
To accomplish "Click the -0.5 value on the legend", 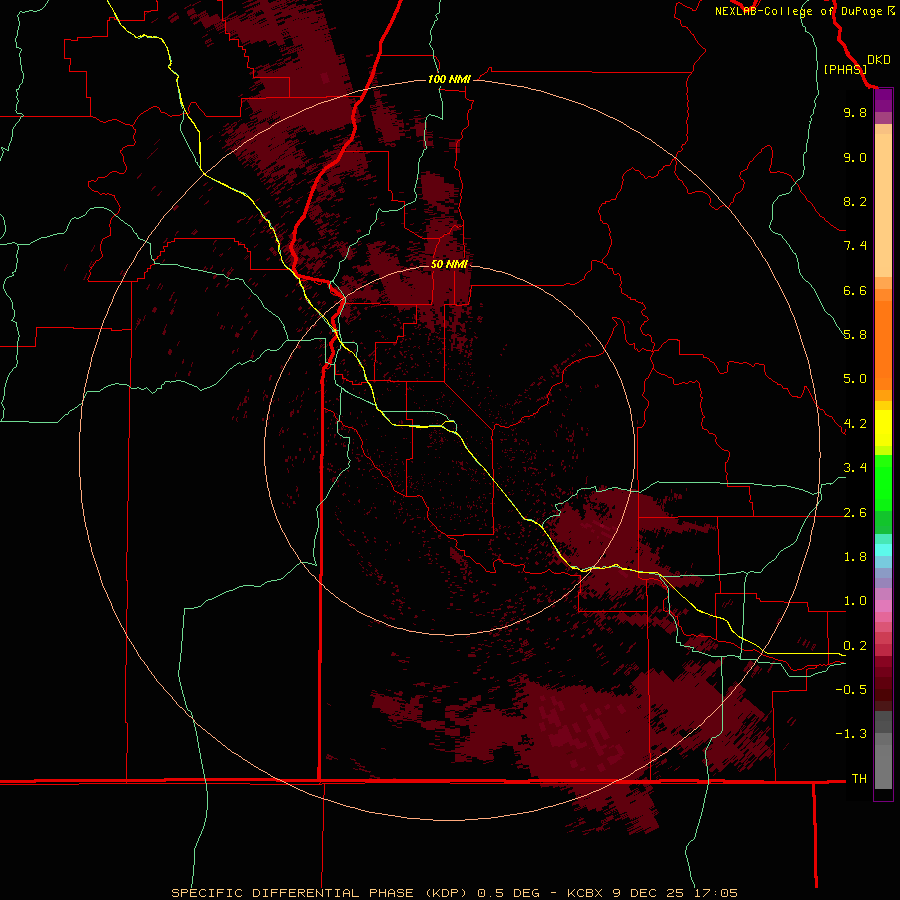I will click(851, 690).
